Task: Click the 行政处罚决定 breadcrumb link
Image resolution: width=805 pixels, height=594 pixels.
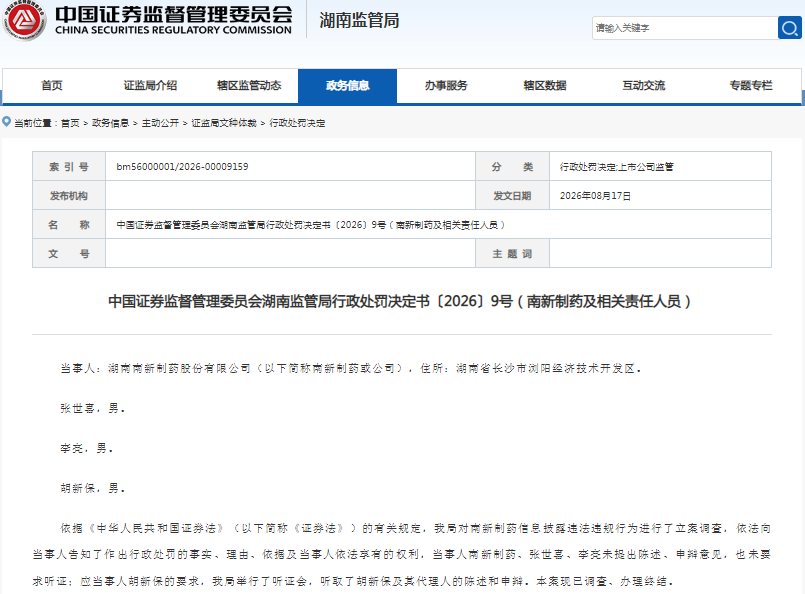Action: point(297,123)
